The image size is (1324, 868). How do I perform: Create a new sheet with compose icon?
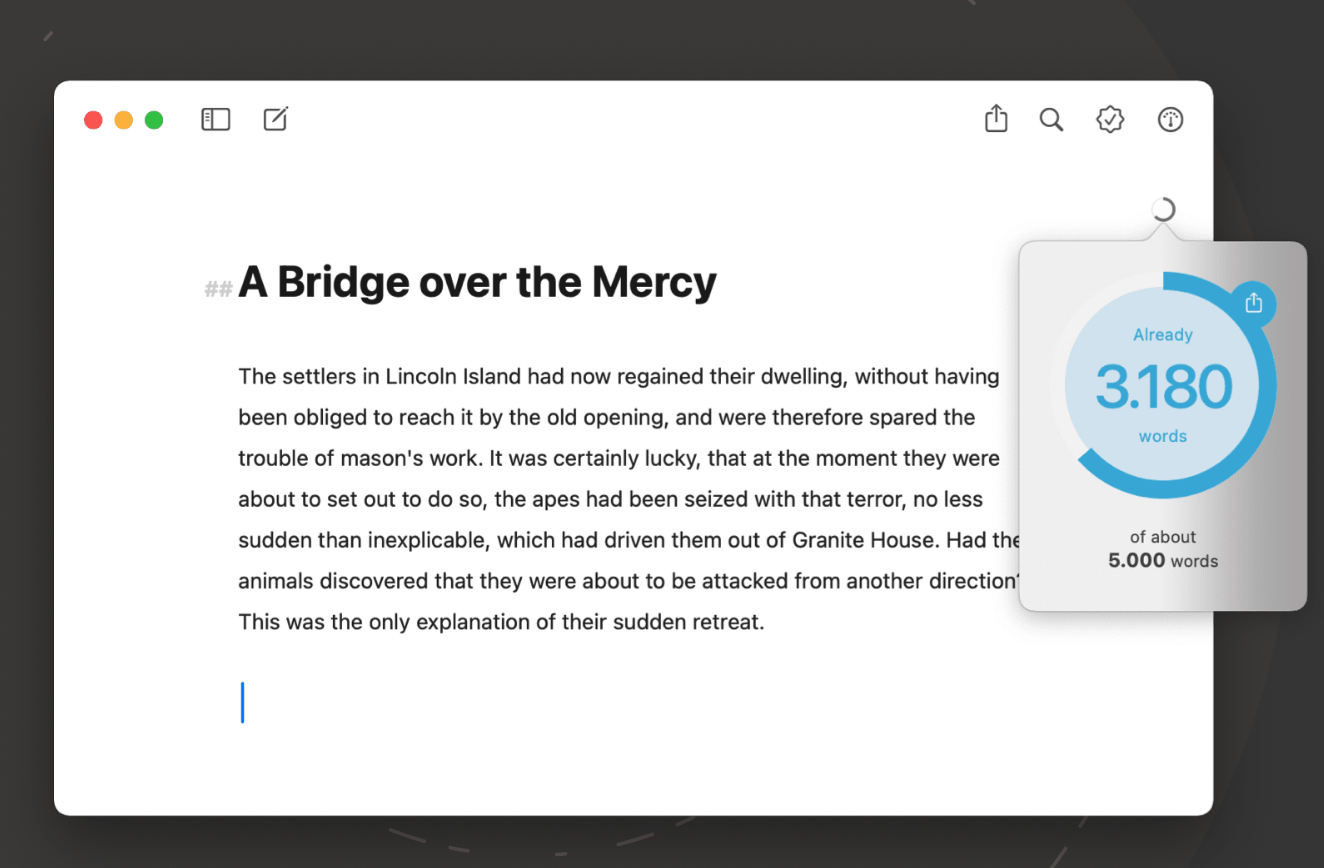coord(275,120)
